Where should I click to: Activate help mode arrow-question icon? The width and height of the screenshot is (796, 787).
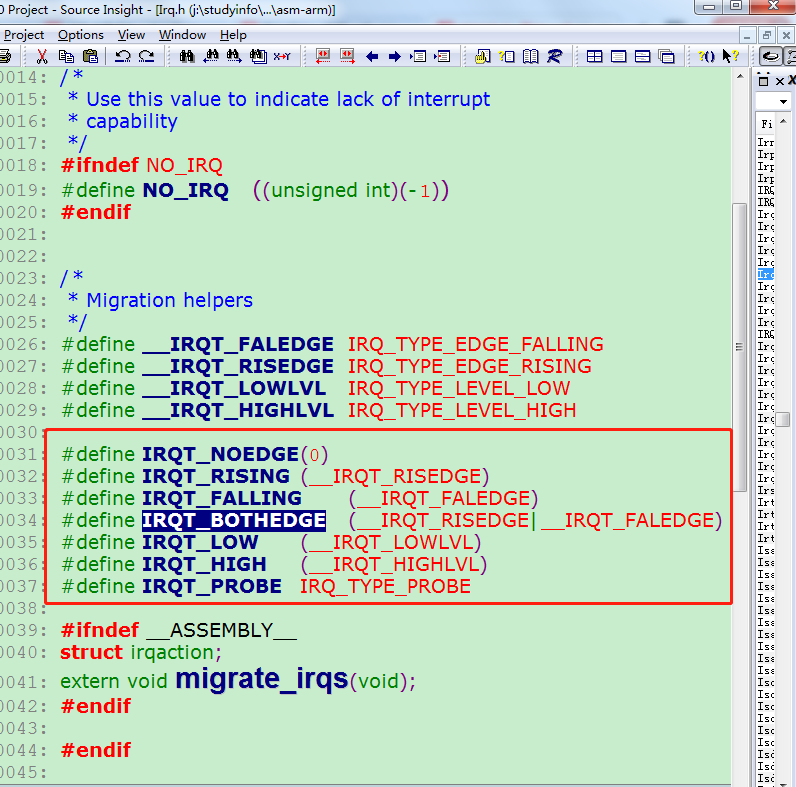click(x=731, y=56)
